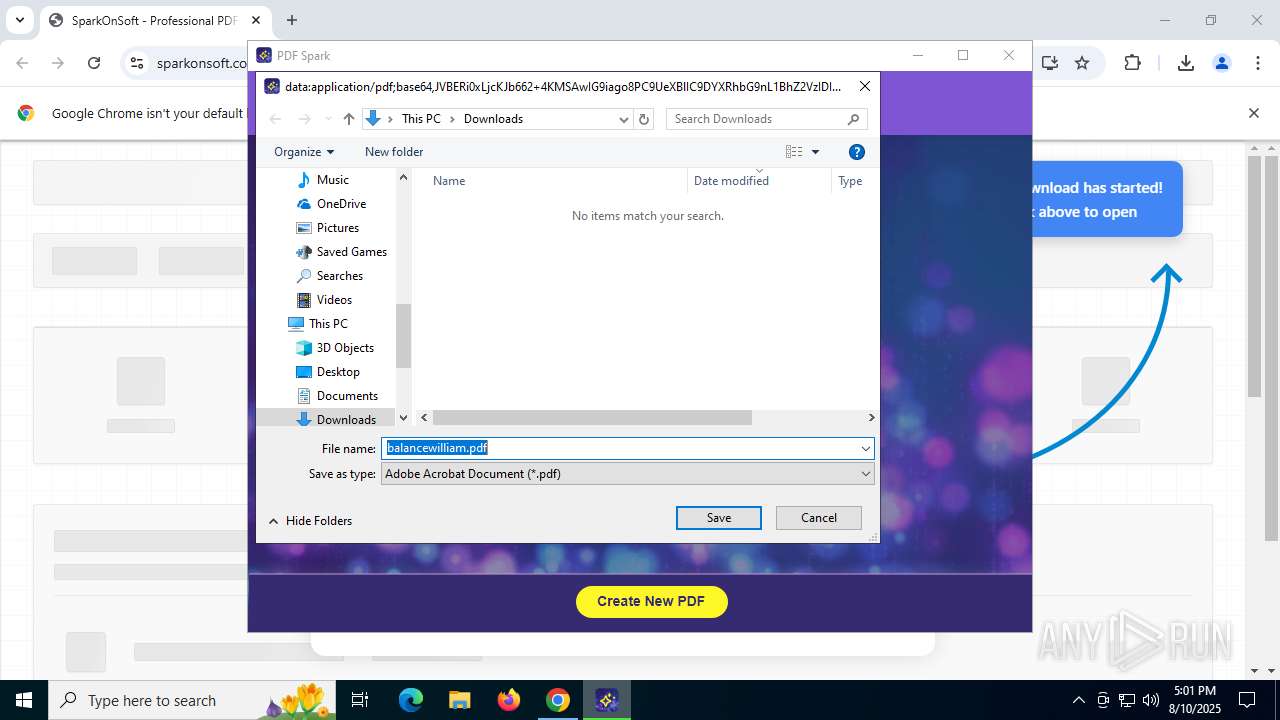Image resolution: width=1280 pixels, height=720 pixels.
Task: Switch to the SparkOnSoft tab
Action: tap(154, 20)
